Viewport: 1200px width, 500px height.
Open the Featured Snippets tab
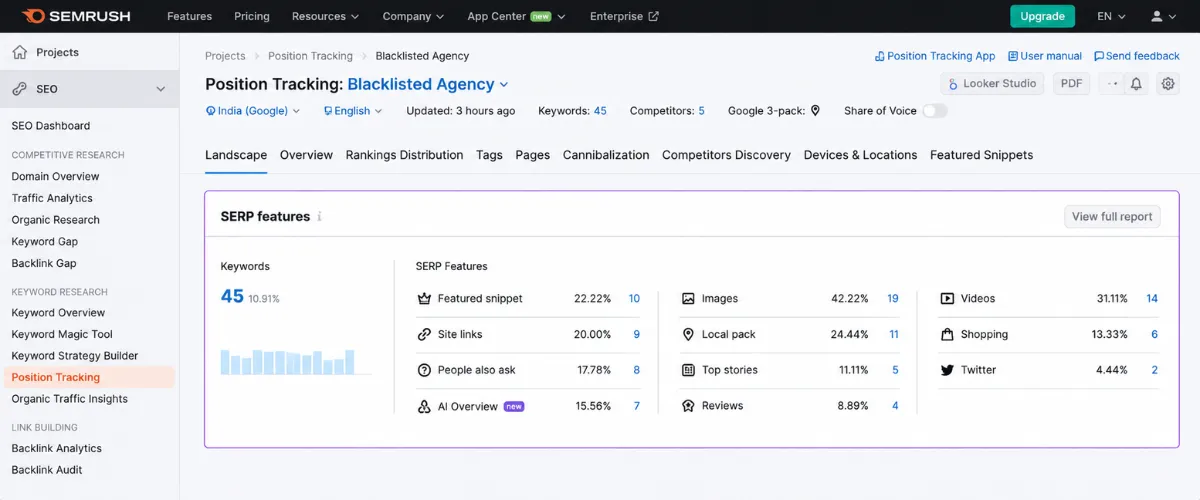point(981,155)
